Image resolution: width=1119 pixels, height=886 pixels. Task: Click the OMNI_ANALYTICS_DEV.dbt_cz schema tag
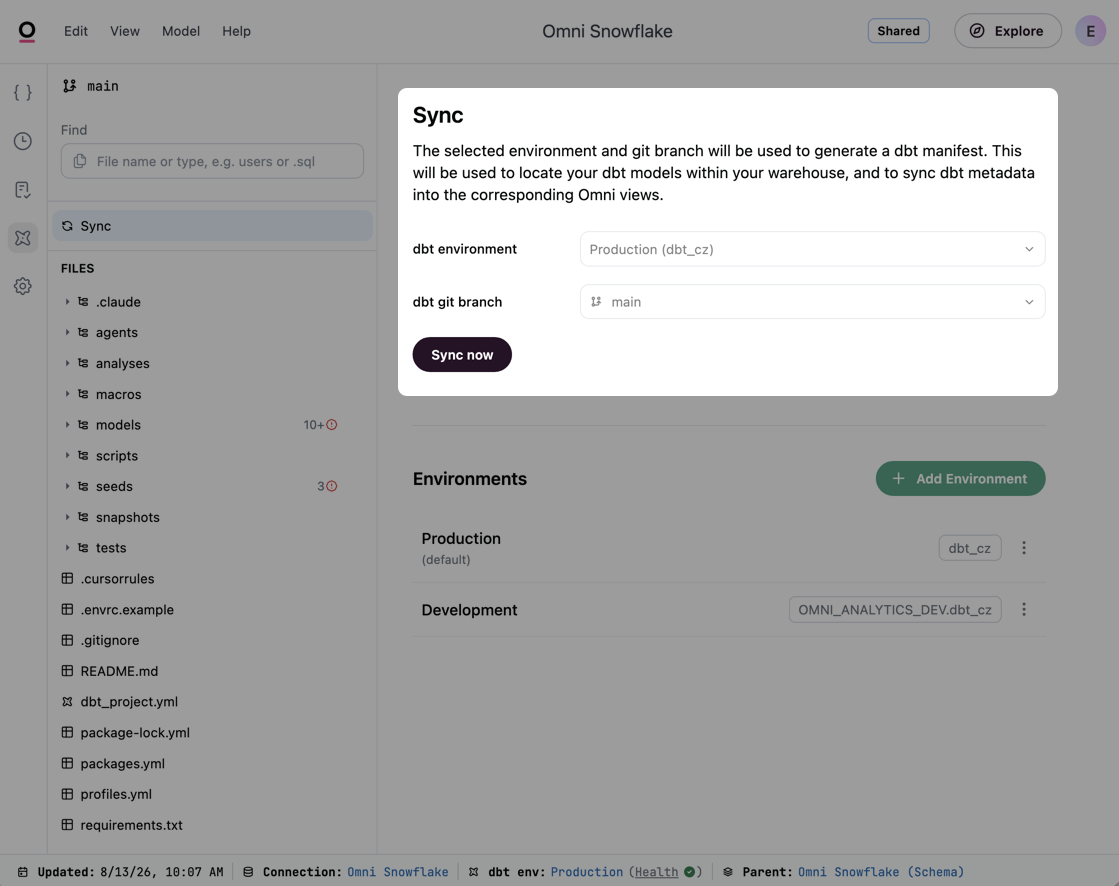895,609
